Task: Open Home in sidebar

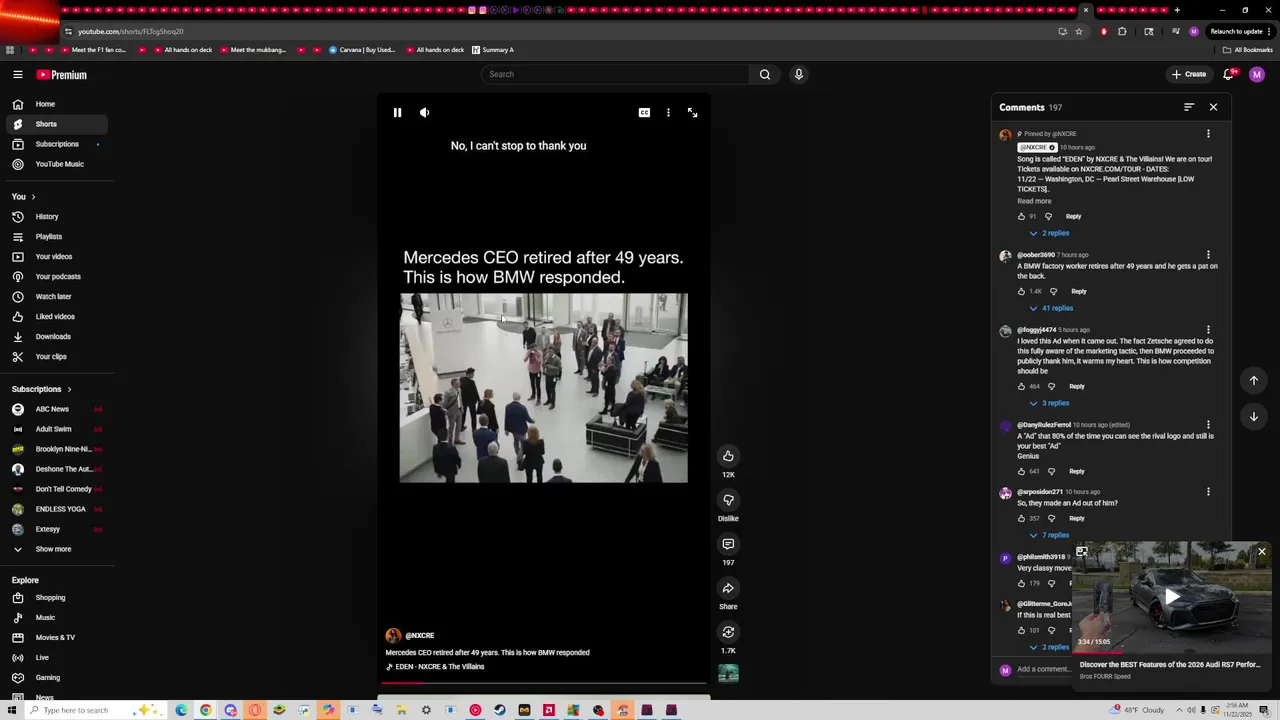Action: pyautogui.click(x=56, y=104)
